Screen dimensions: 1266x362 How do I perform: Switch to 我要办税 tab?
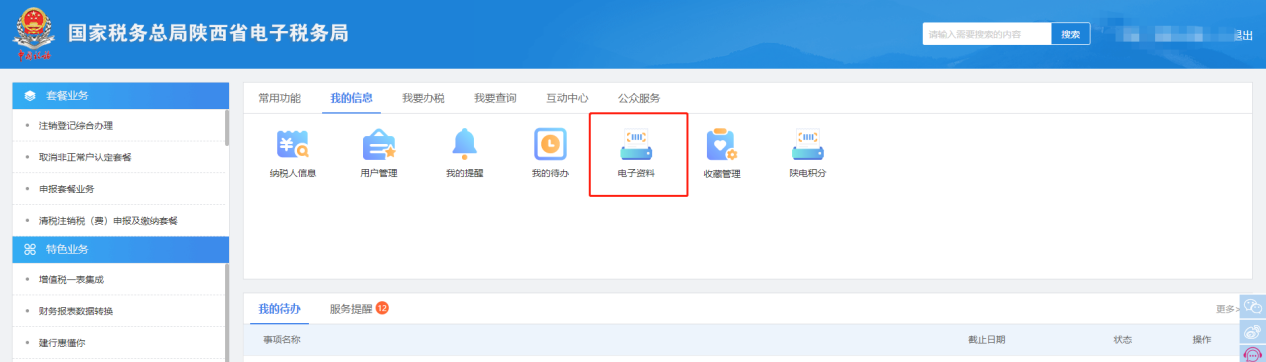click(423, 98)
